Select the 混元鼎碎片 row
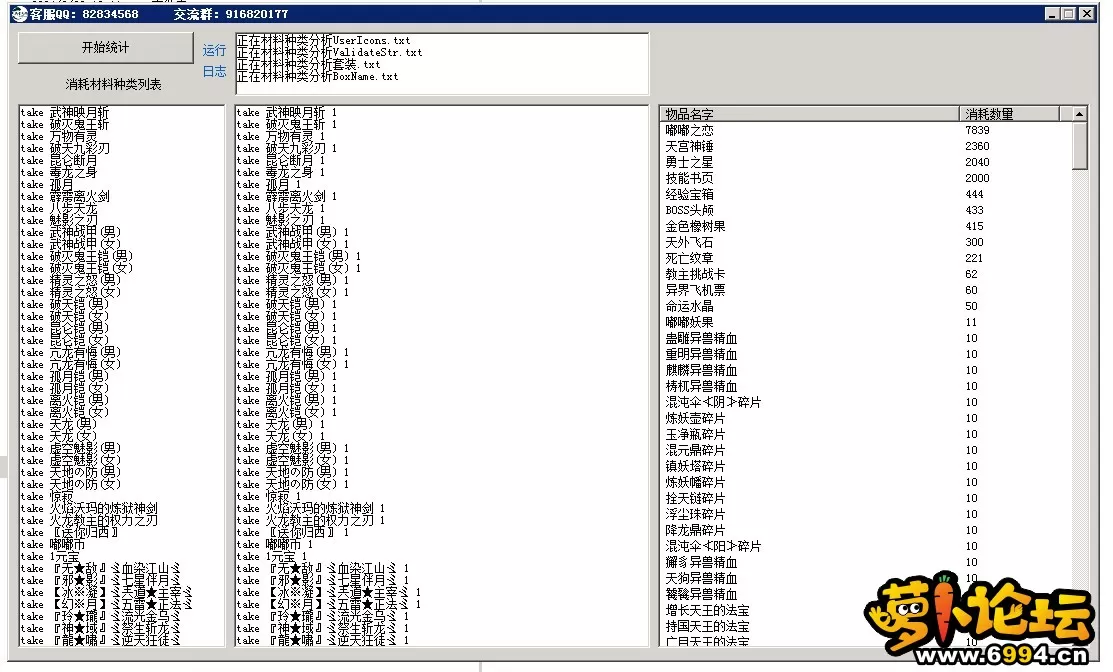 866,450
